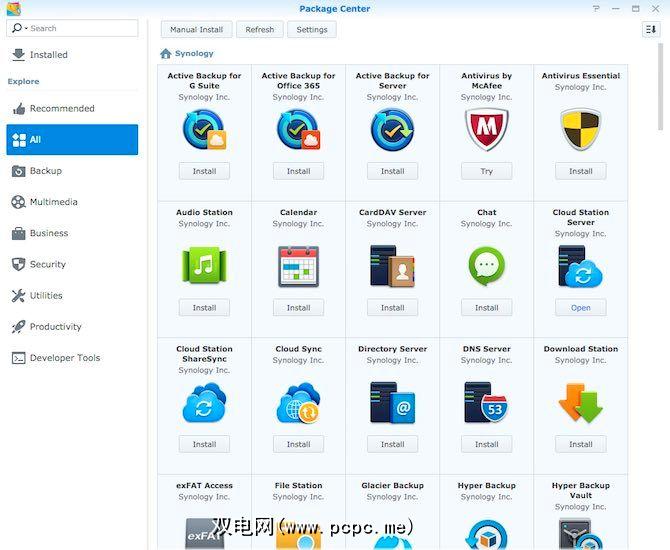Select the Antivirus Essential shield icon
This screenshot has width=670, height=550.
tap(581, 130)
